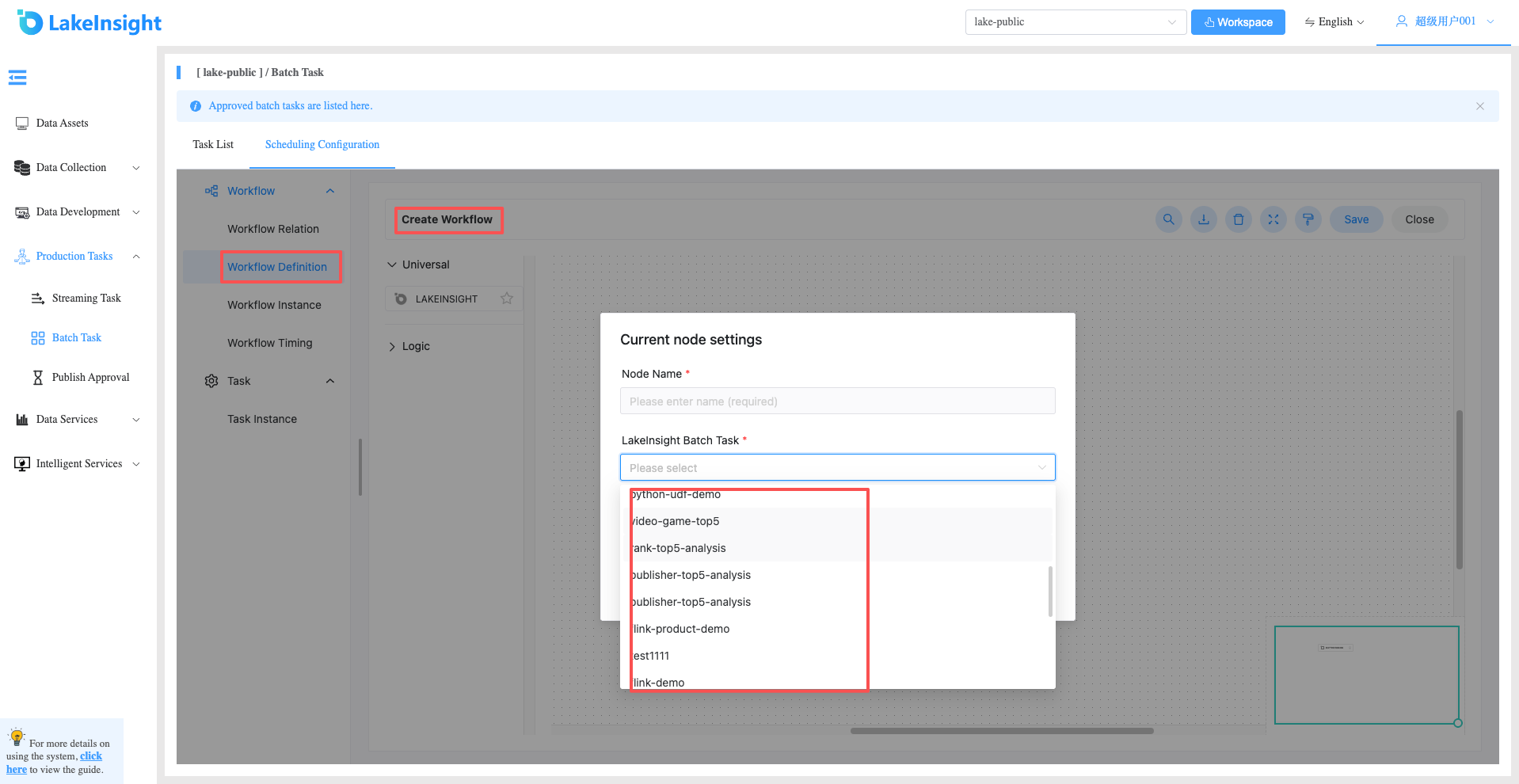Open the guide via 'click here' link
1519x784 pixels.
coord(54,762)
